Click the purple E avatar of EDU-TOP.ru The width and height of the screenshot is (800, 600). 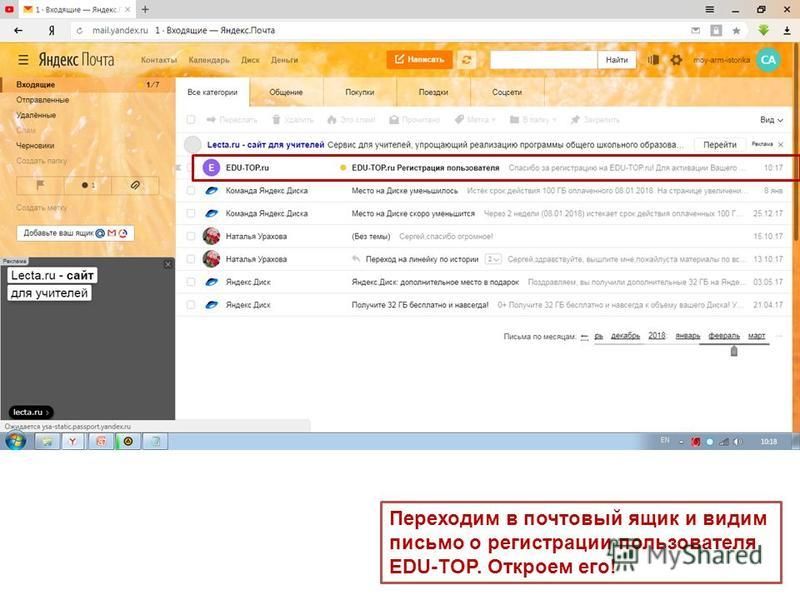coord(211,167)
